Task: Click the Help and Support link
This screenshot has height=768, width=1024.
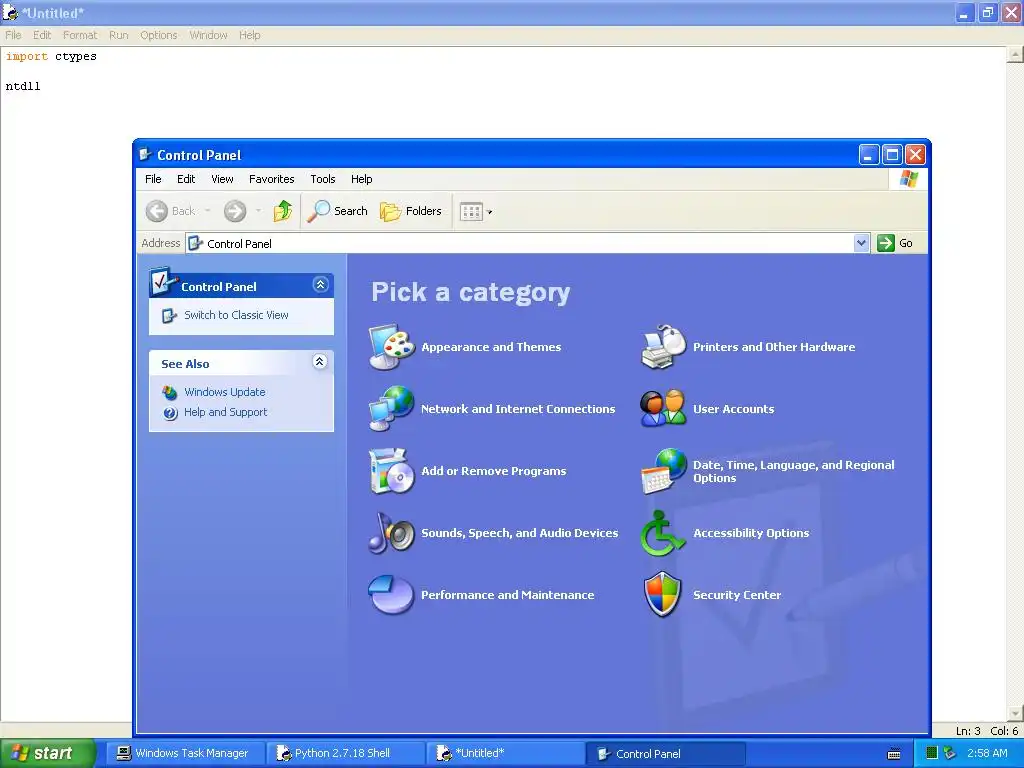Action: click(x=225, y=413)
